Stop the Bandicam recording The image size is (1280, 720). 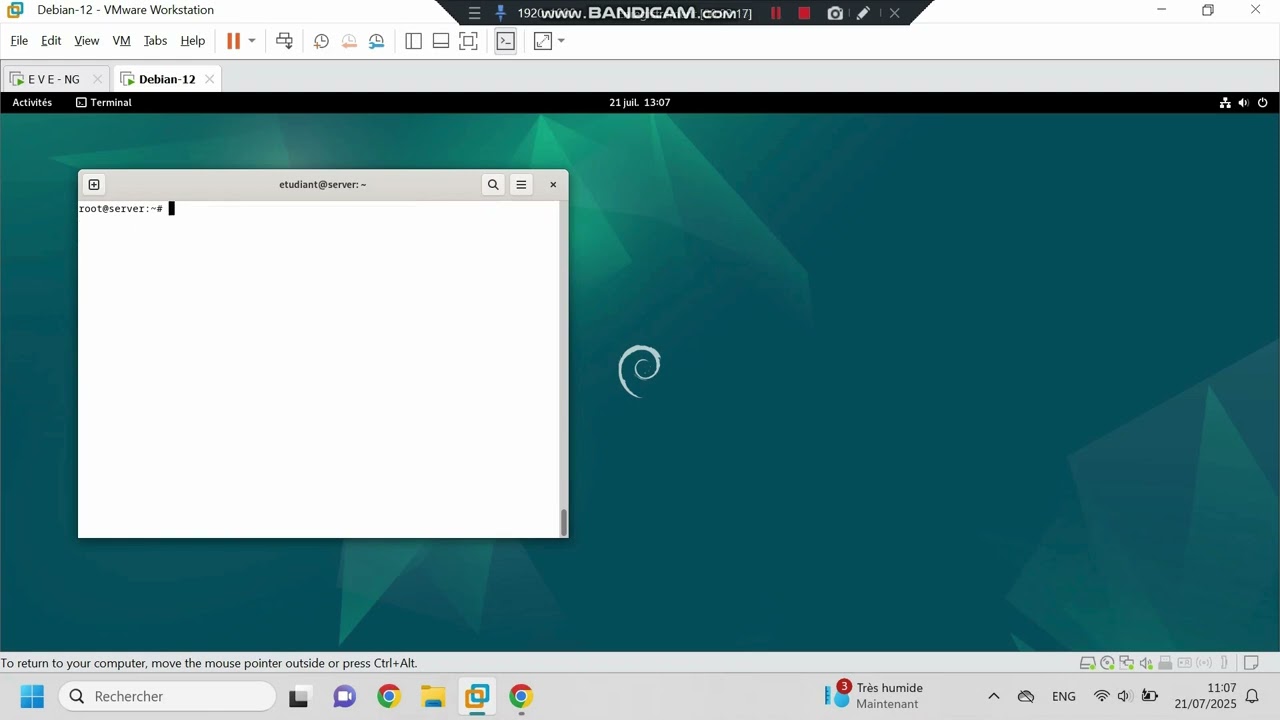click(804, 13)
